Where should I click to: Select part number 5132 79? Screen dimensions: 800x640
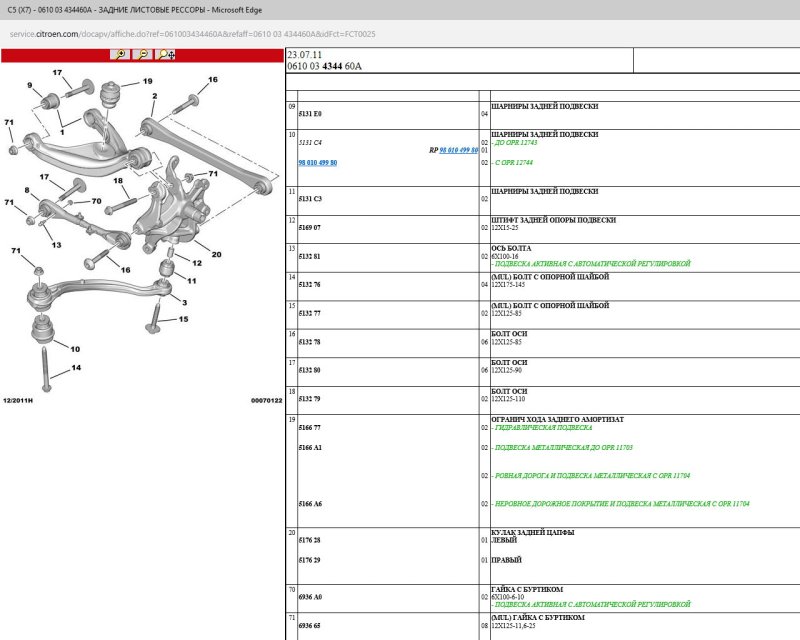pyautogui.click(x=310, y=399)
